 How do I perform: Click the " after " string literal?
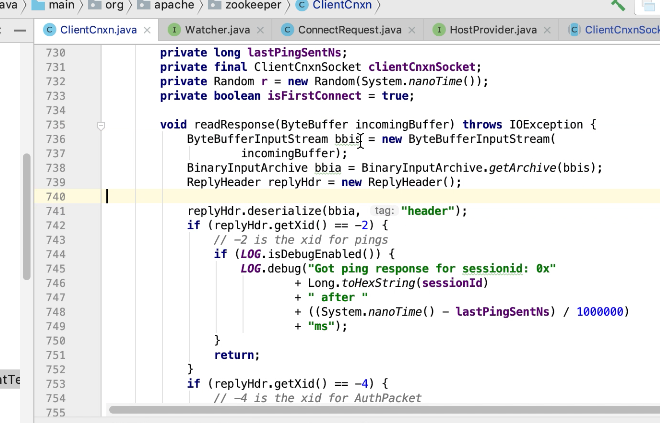point(338,298)
